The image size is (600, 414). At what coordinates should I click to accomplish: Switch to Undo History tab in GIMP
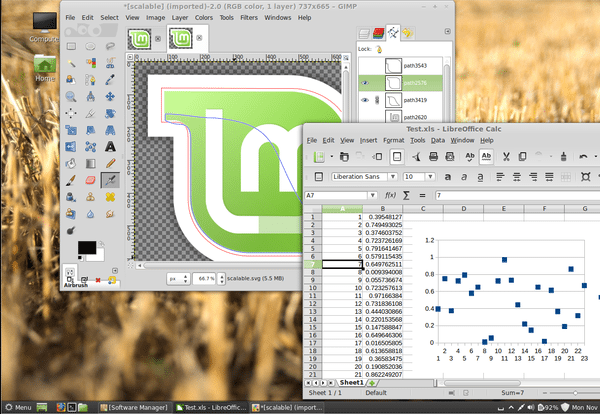(408, 33)
